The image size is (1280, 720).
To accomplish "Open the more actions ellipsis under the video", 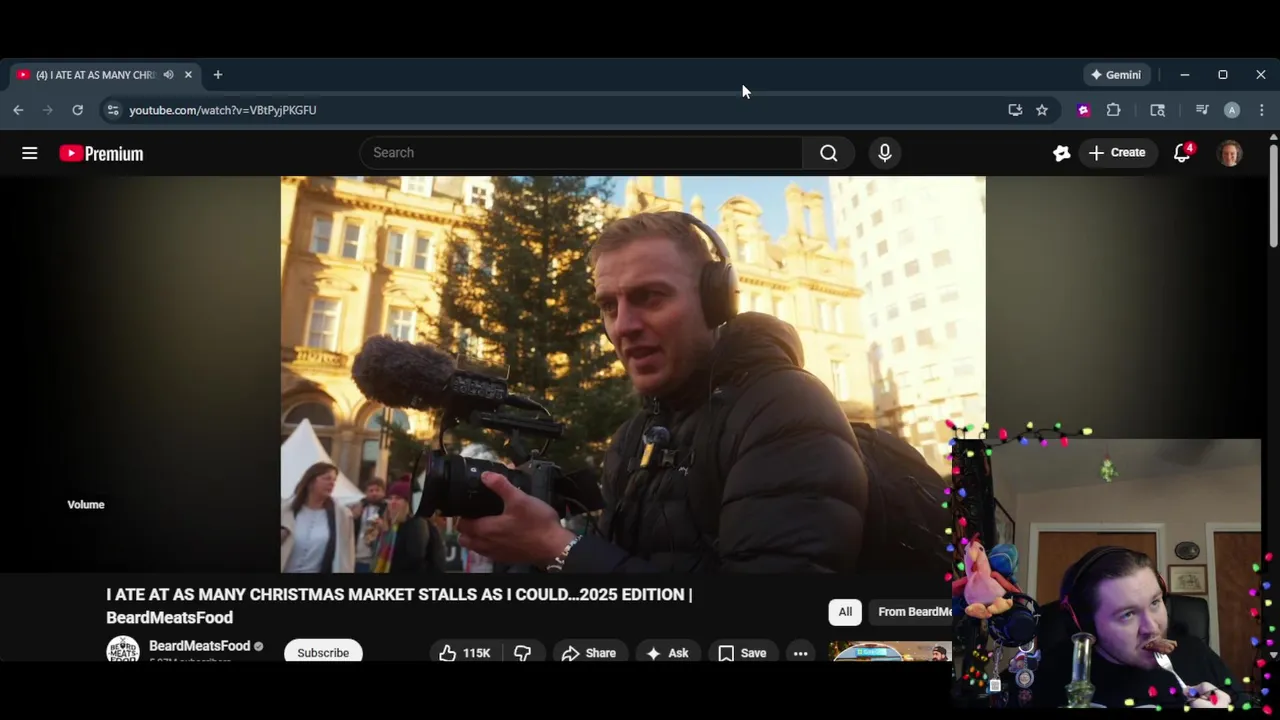I will 800,653.
